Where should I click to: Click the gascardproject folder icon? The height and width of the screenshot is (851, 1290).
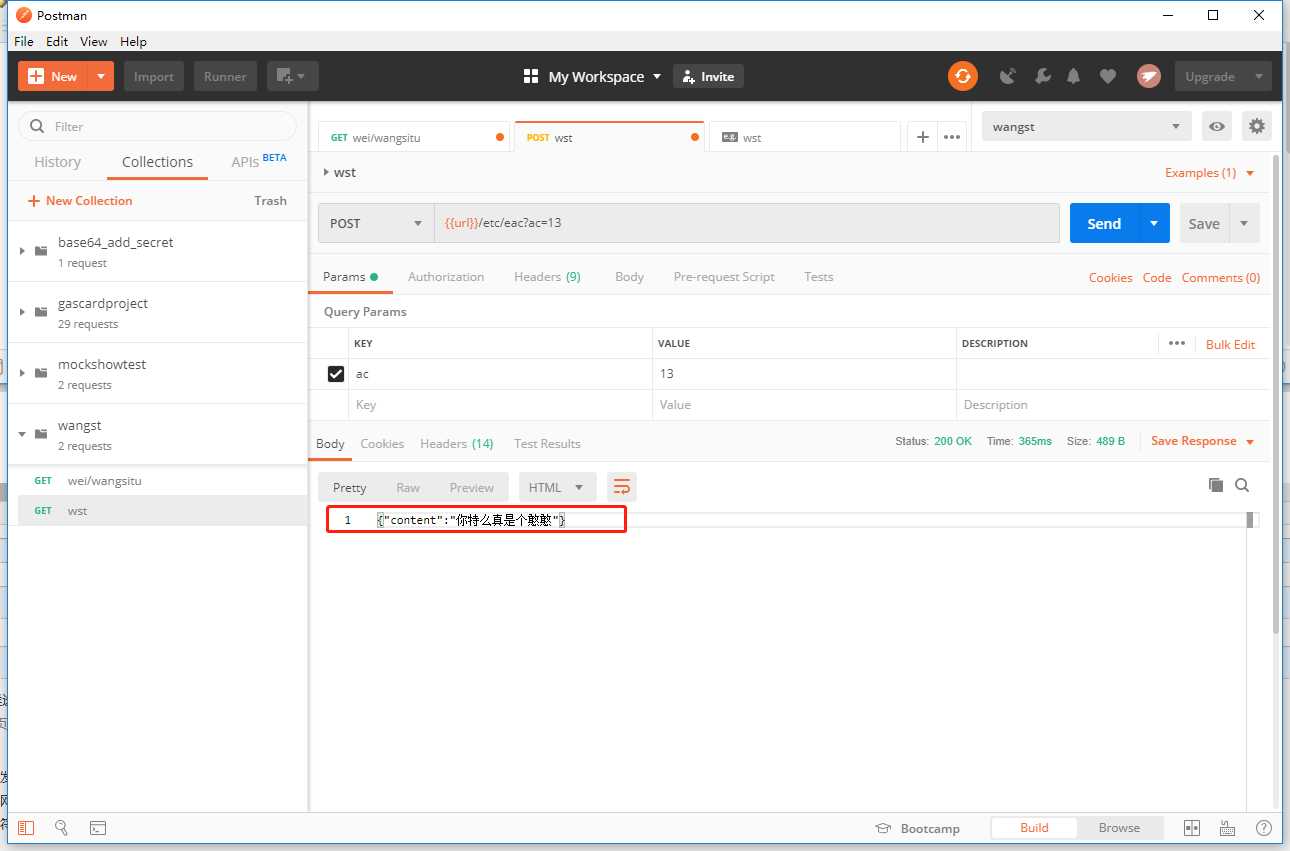41,312
